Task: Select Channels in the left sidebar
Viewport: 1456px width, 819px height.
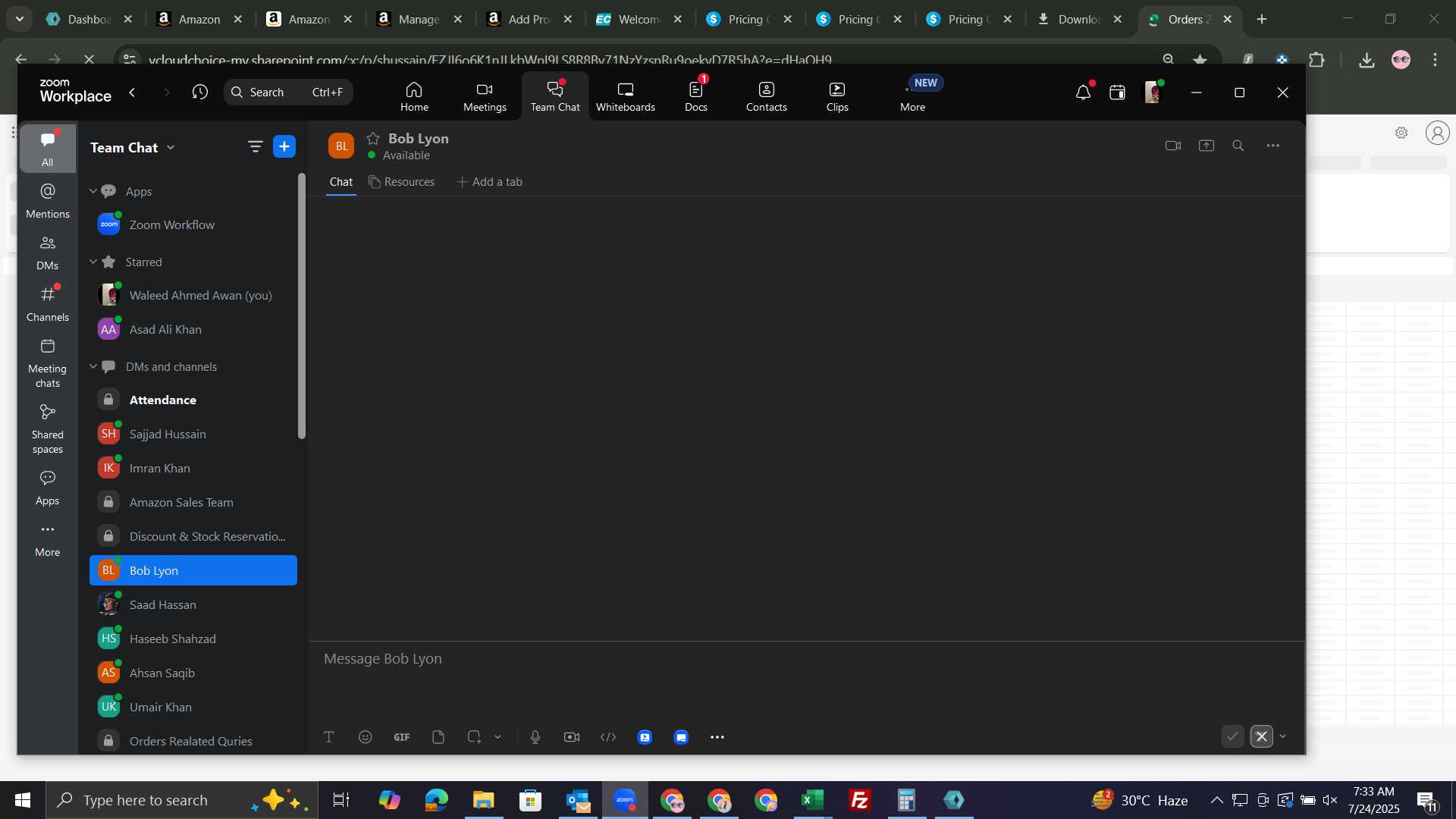Action: point(48,304)
